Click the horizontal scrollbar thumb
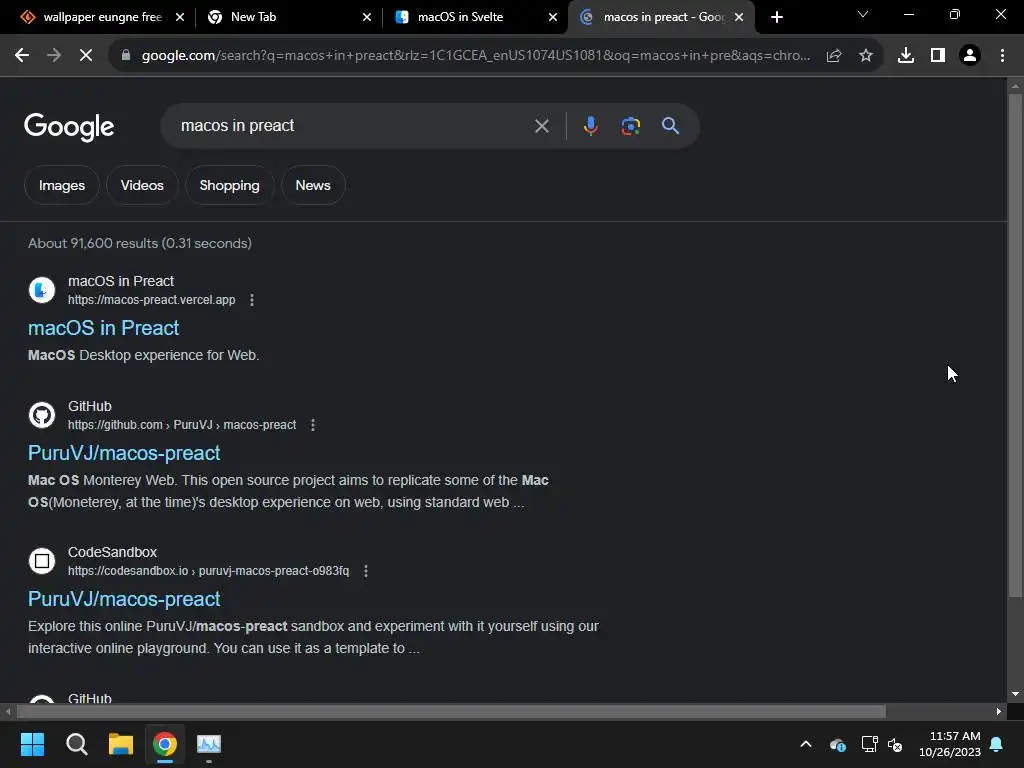Image resolution: width=1024 pixels, height=768 pixels. pos(451,711)
